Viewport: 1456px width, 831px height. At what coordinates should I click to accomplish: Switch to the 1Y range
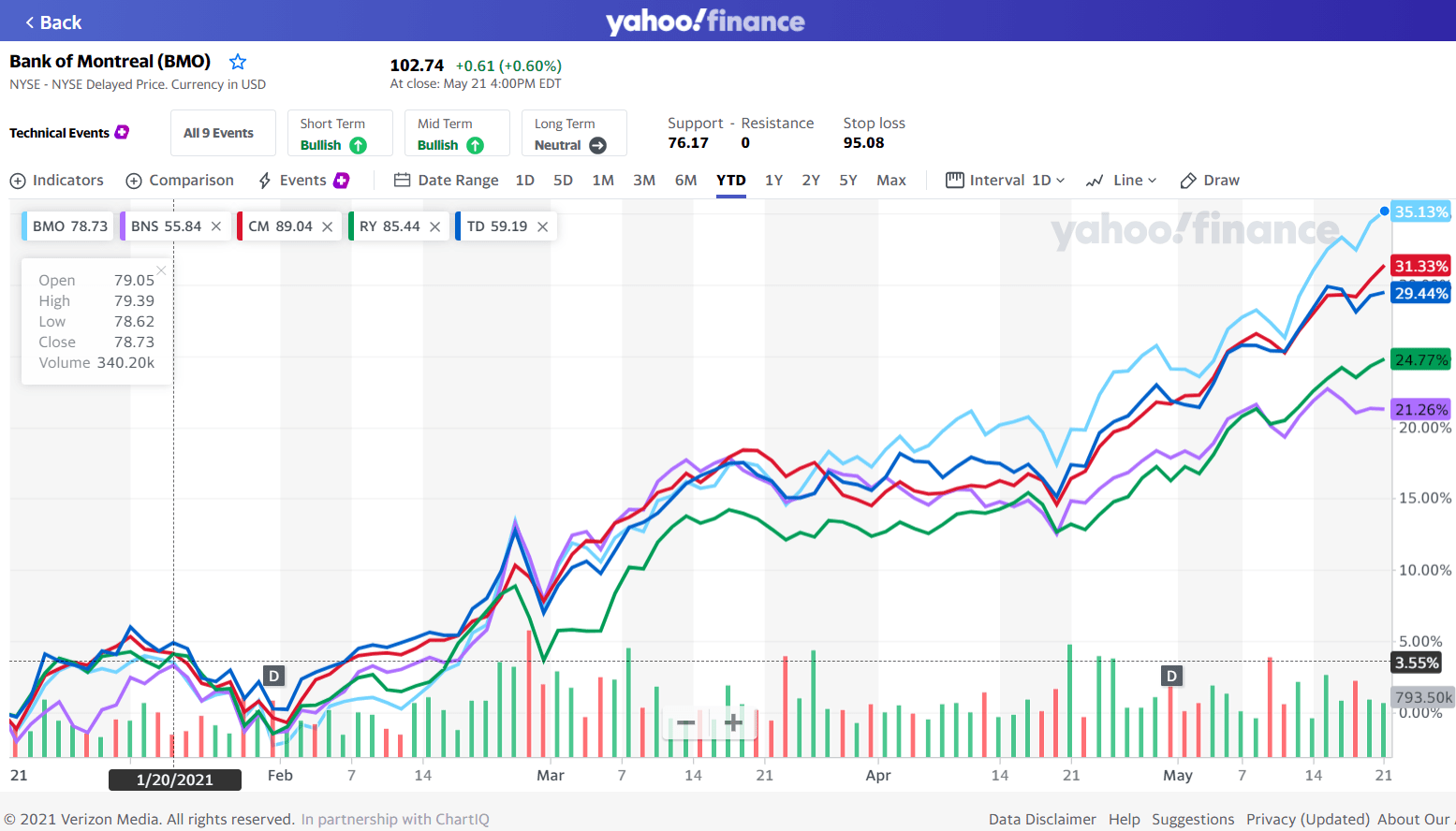773,180
